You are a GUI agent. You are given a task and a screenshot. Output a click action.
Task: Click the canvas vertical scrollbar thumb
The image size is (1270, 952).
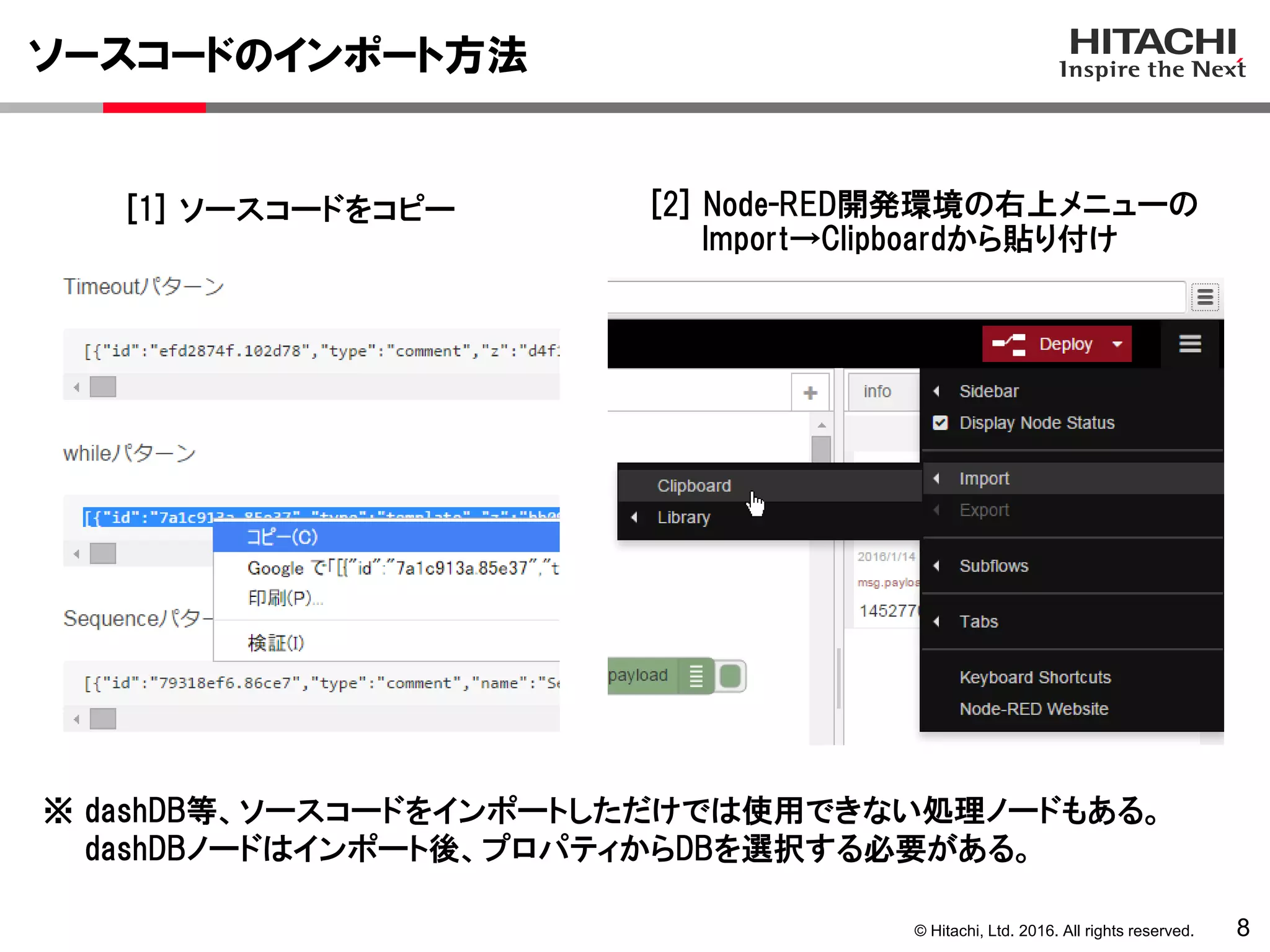tap(822, 449)
